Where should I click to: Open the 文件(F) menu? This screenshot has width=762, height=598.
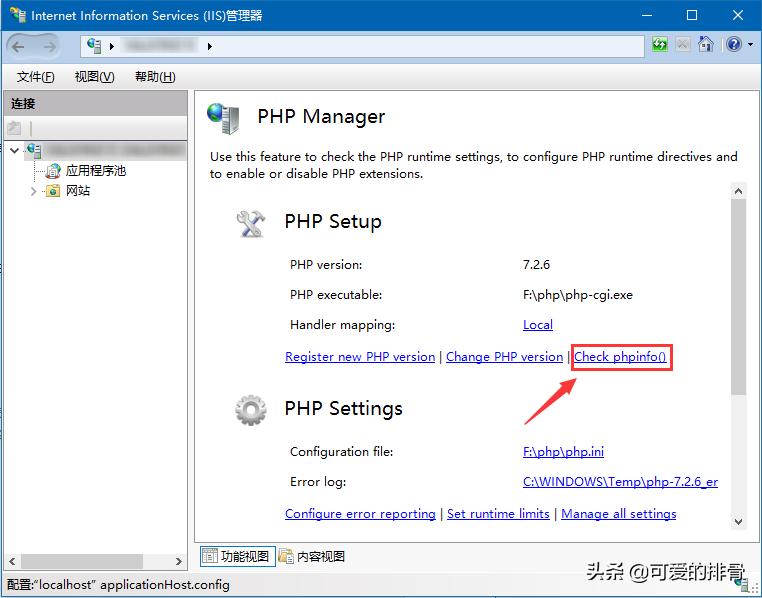point(35,77)
